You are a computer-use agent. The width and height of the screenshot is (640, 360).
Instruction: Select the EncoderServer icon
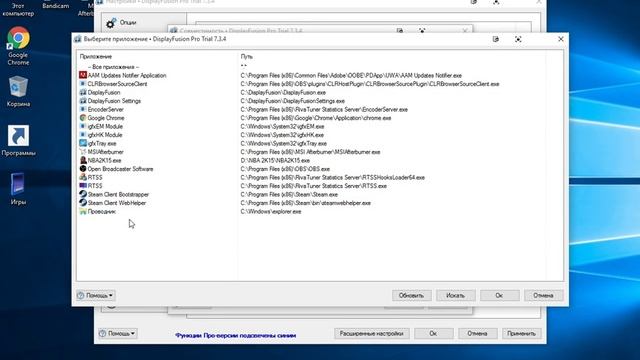(x=83, y=109)
